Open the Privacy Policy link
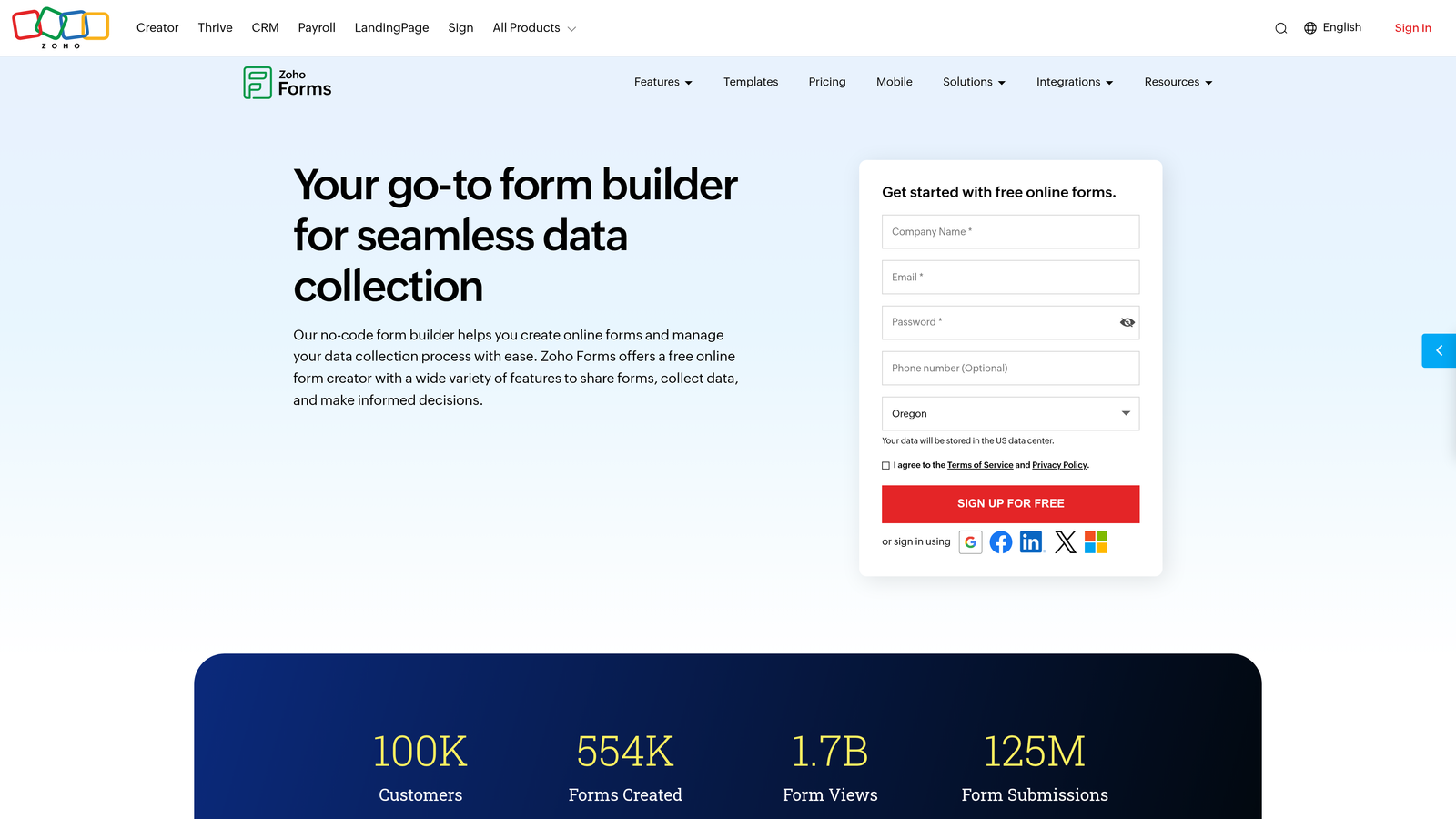 1058,465
